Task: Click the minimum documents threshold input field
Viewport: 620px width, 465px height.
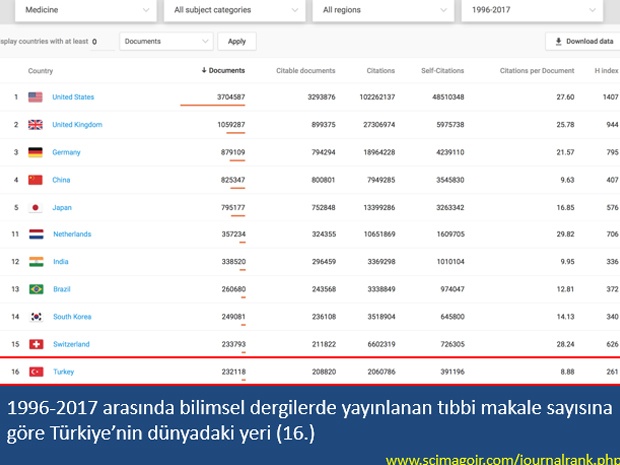Action: click(98, 42)
